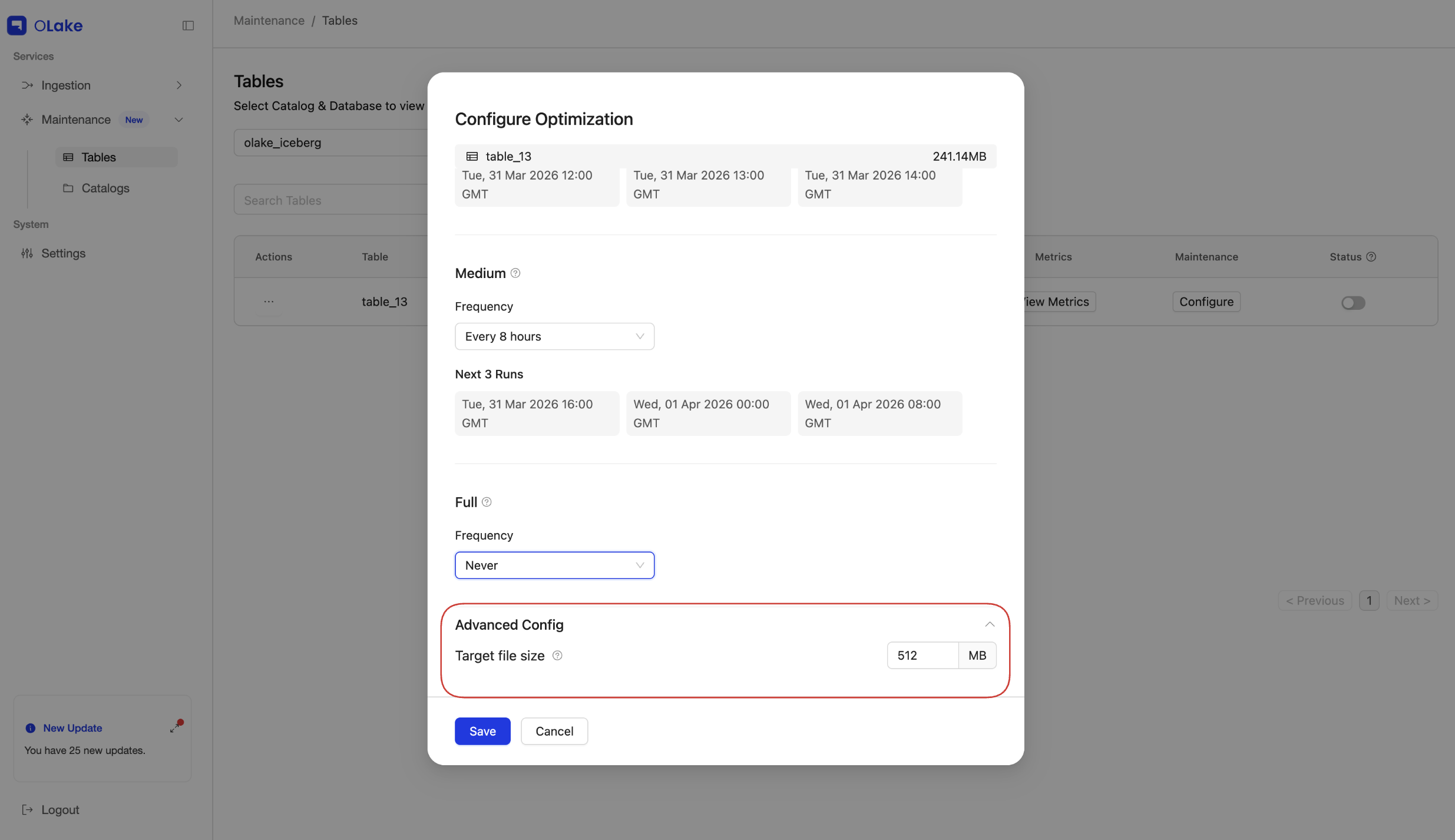Open the actions ellipsis for table_13

pyautogui.click(x=269, y=301)
